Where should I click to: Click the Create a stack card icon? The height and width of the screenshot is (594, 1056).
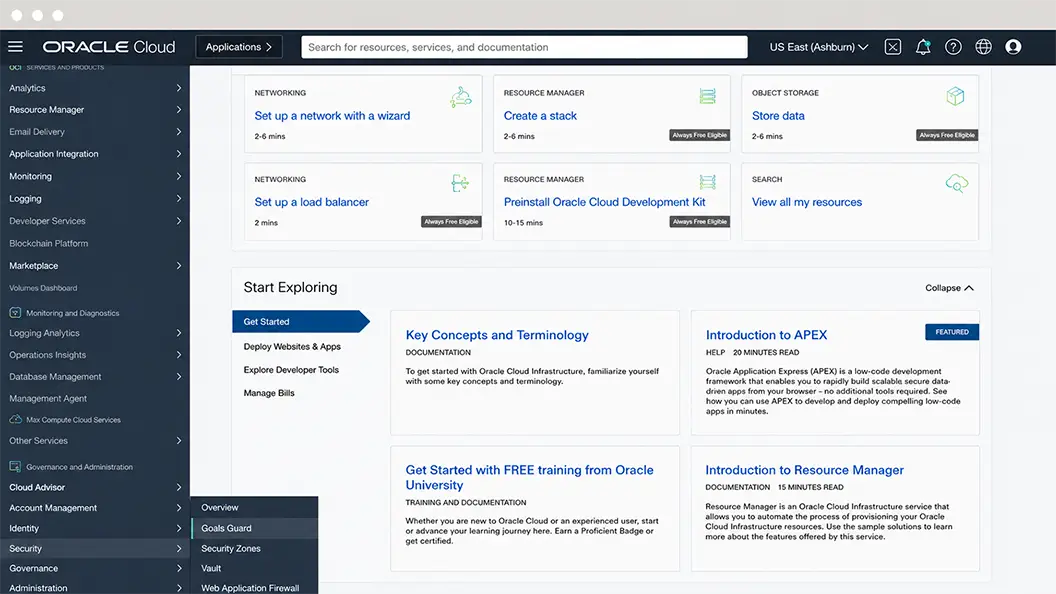click(707, 96)
